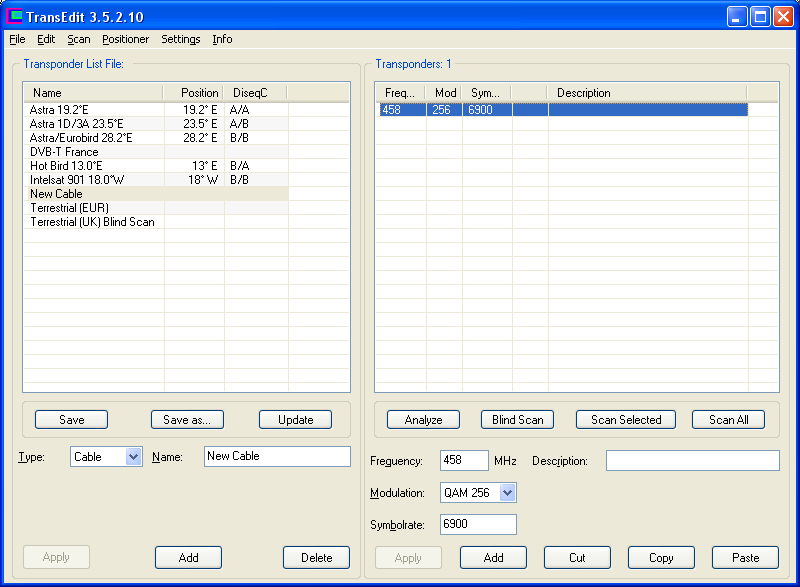The height and width of the screenshot is (587, 800).
Task: Delete the selected transponder list
Action: (316, 557)
